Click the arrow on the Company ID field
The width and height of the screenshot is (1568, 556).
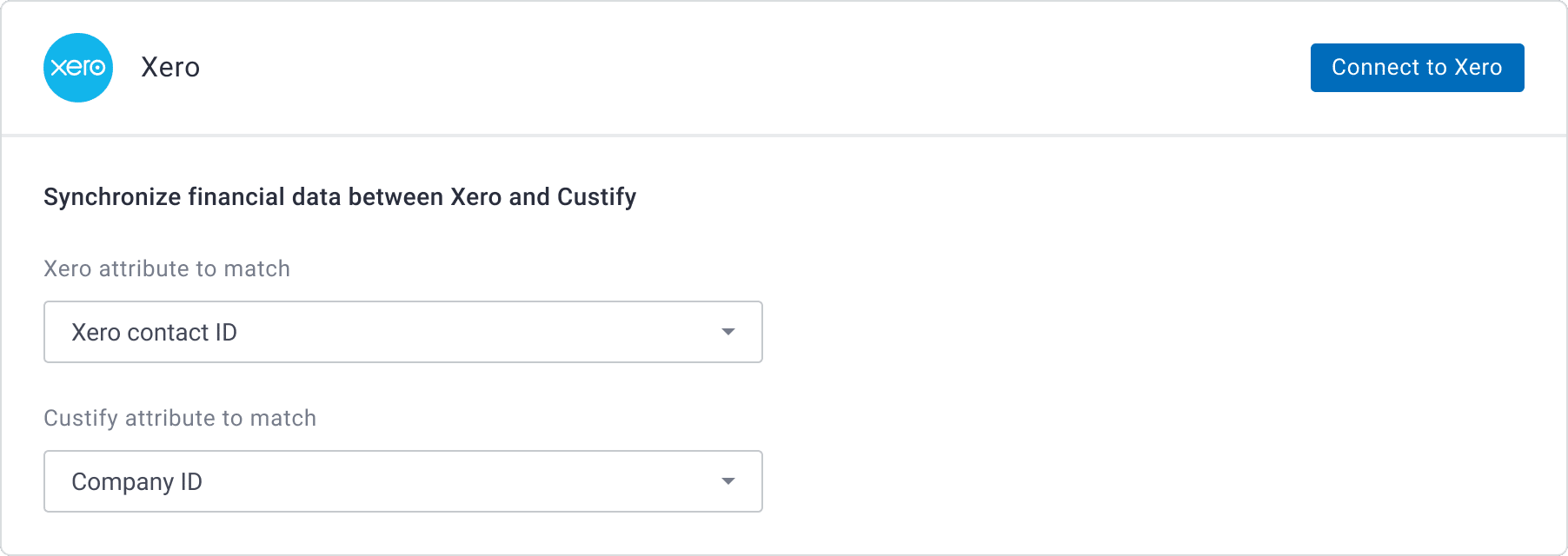728,481
